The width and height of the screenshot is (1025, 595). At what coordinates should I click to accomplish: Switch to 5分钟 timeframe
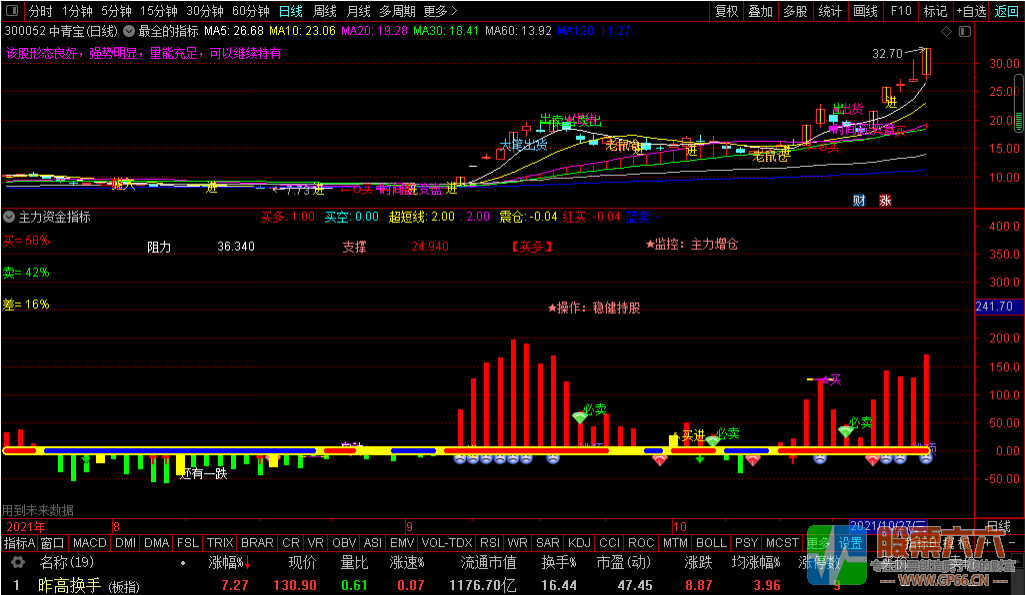(x=116, y=11)
